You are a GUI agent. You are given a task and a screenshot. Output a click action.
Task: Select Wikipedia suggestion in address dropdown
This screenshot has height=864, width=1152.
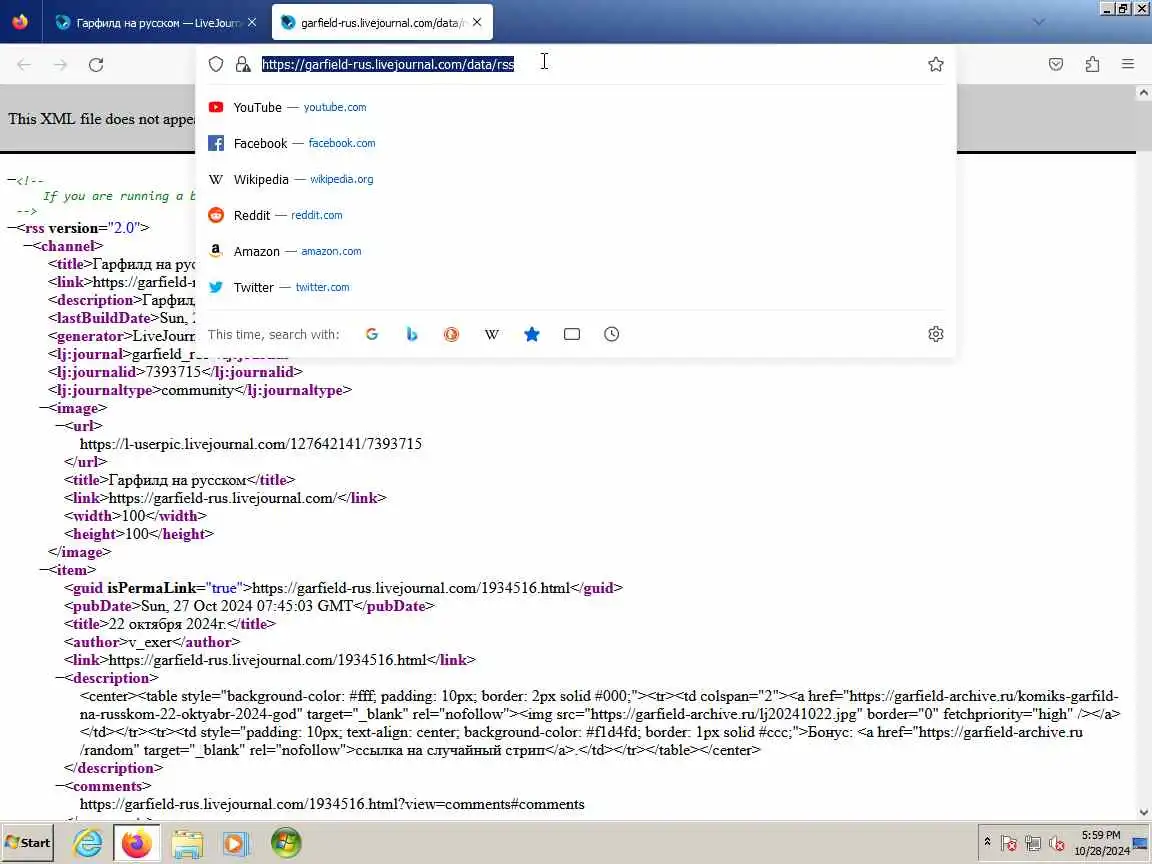[576, 179]
